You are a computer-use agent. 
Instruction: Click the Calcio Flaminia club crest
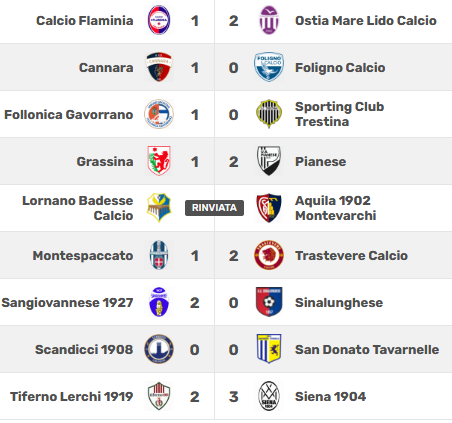click(x=159, y=20)
